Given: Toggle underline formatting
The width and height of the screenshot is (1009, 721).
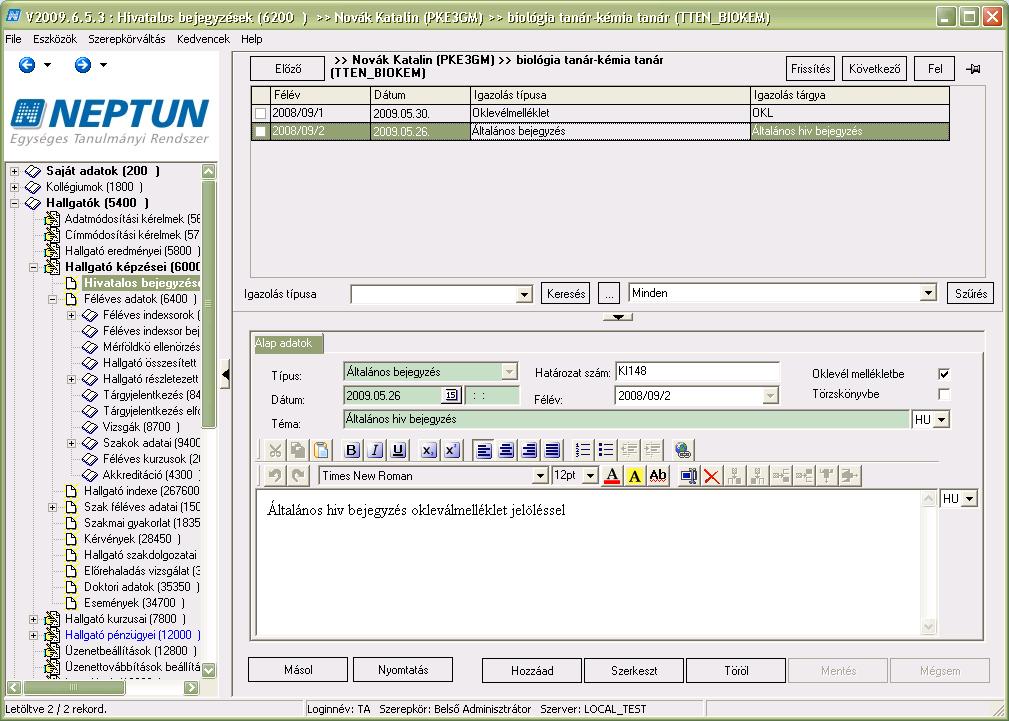Looking at the screenshot, I should click(398, 450).
